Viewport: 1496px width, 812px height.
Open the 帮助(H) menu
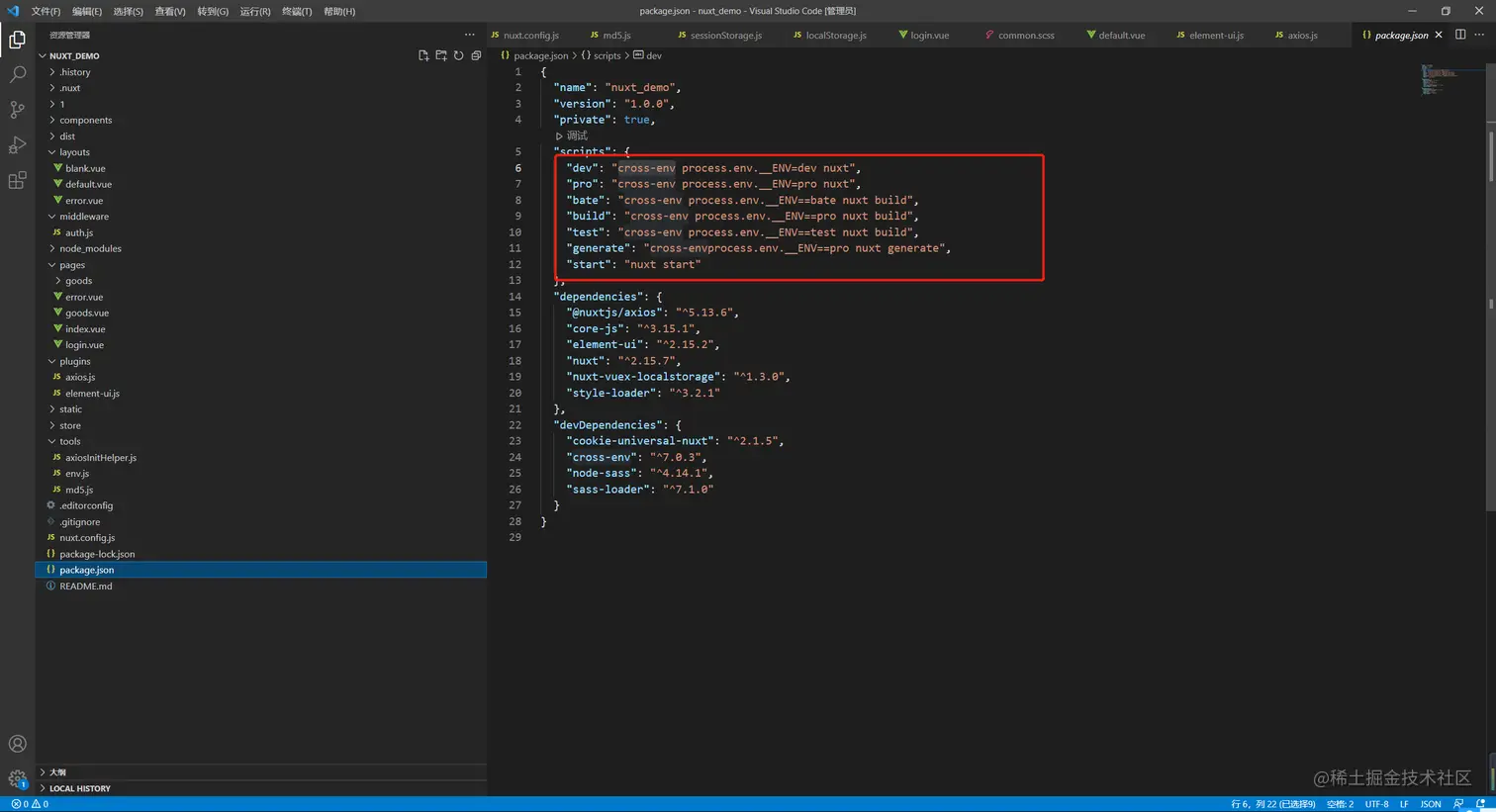pyautogui.click(x=339, y=11)
